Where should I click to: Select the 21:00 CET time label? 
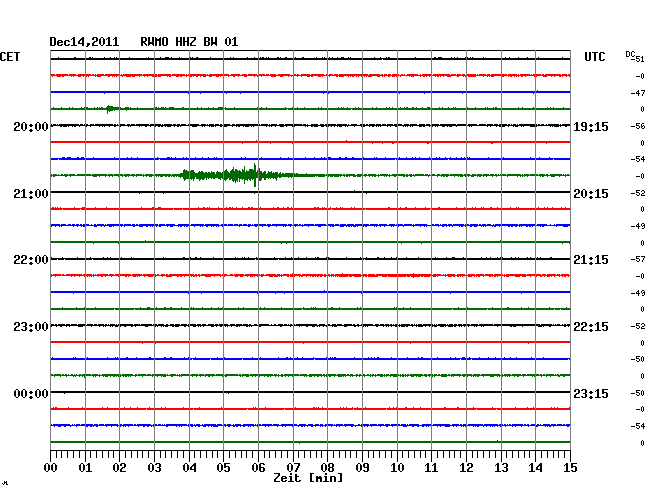[31, 194]
